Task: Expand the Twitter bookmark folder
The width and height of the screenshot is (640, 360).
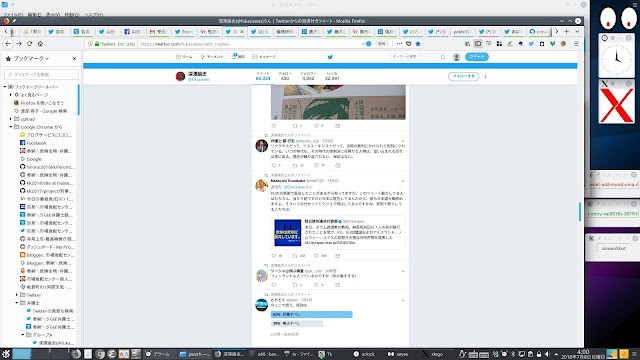Action: (17, 295)
